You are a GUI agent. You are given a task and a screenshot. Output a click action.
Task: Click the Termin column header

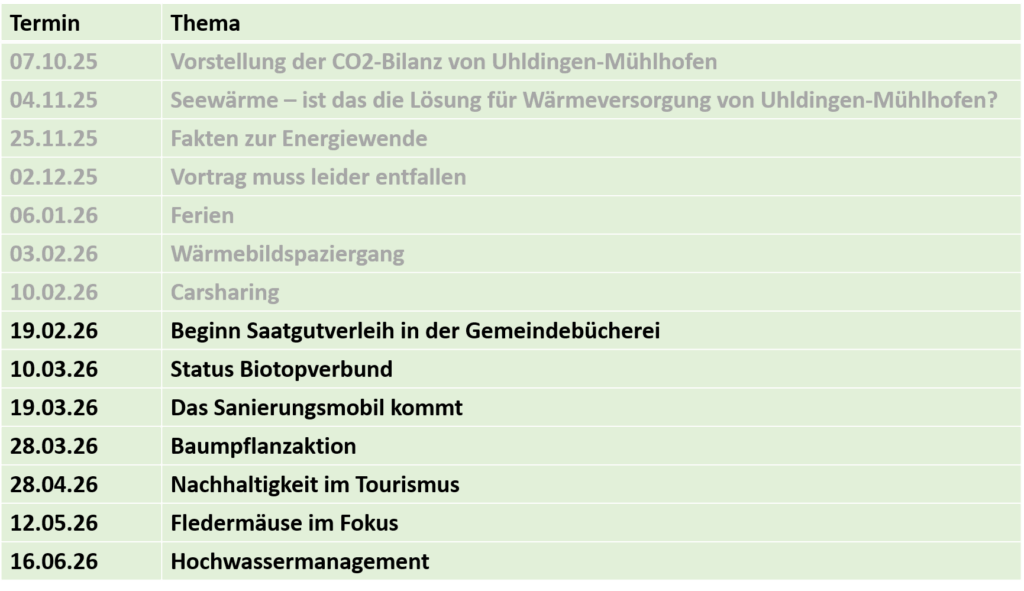(45, 23)
